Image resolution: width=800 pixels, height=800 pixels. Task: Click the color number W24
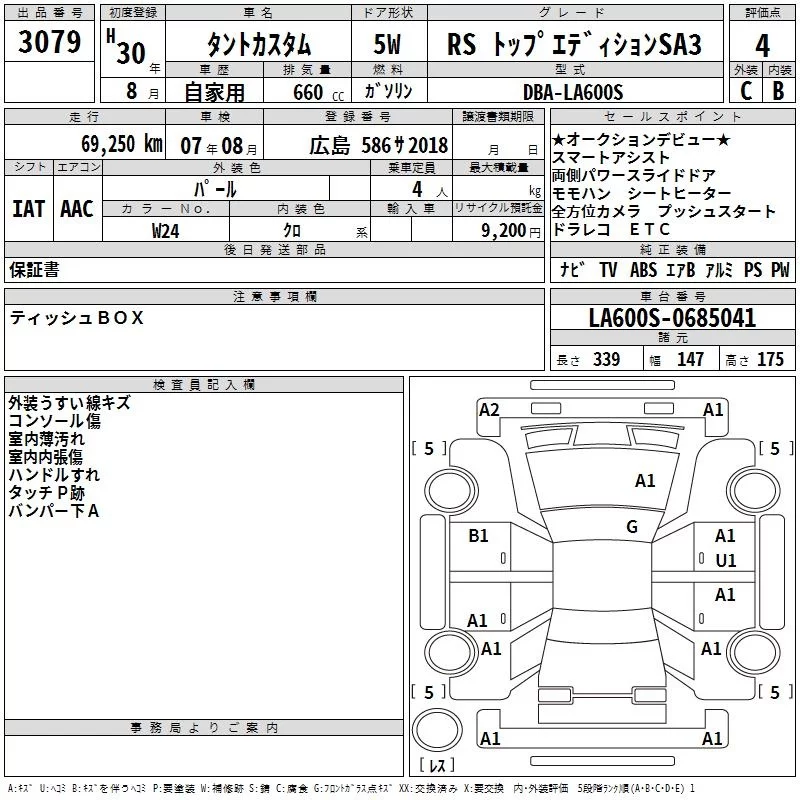[x=165, y=231]
